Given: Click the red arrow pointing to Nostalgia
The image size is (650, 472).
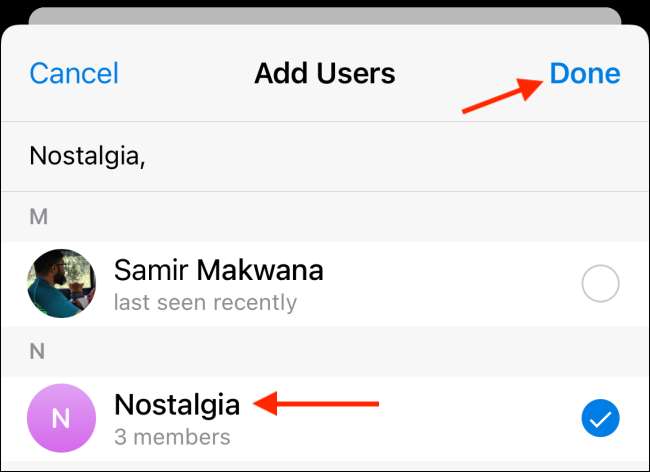Looking at the screenshot, I should point(316,404).
